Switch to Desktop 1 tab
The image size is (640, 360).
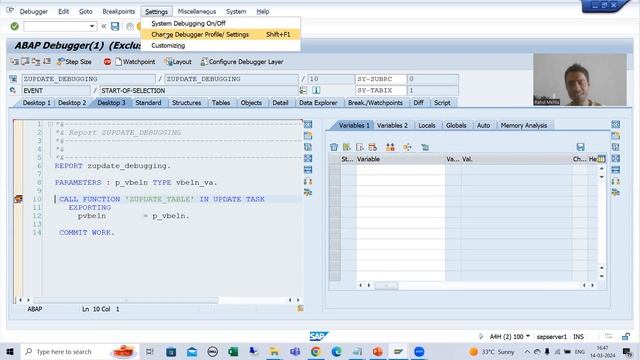(36, 103)
